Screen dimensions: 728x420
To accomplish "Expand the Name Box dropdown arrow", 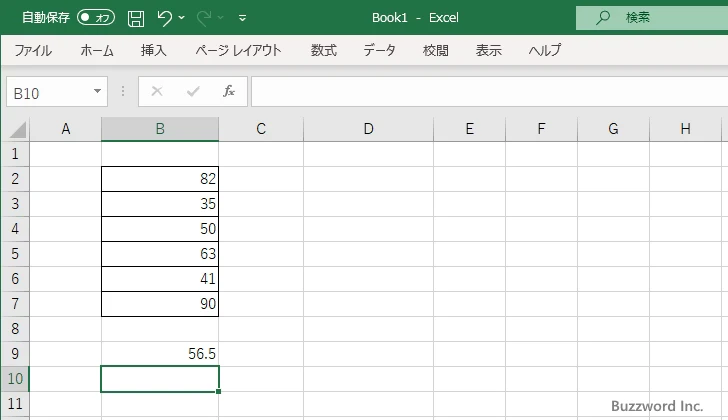I will click(97, 92).
